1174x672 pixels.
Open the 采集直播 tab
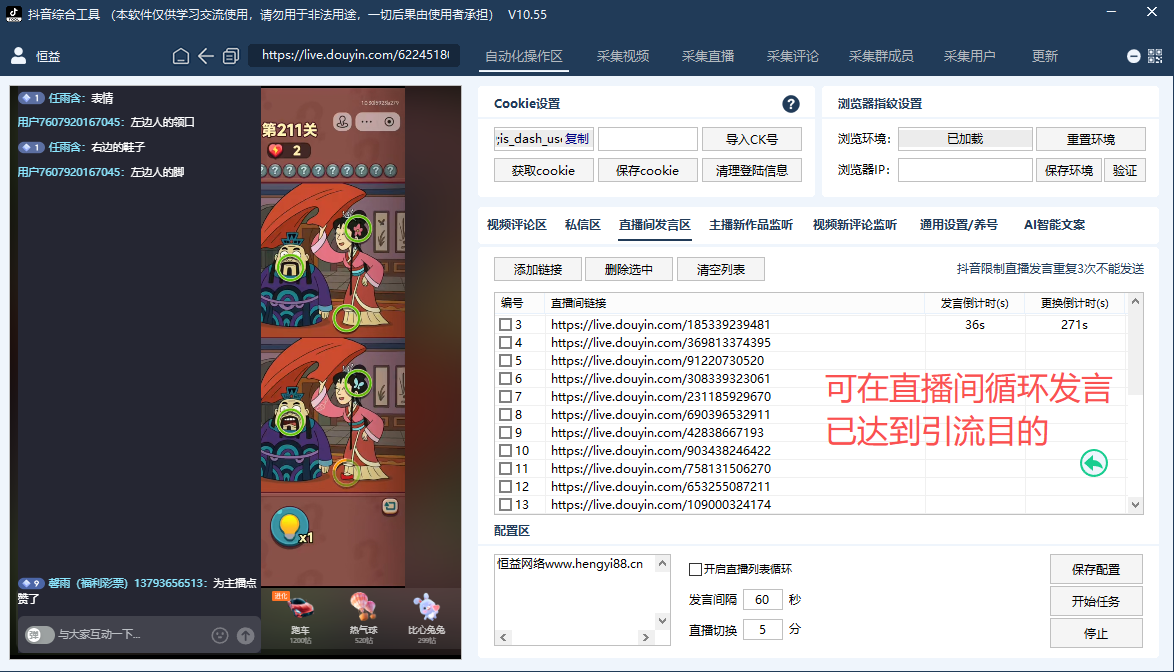coord(708,56)
